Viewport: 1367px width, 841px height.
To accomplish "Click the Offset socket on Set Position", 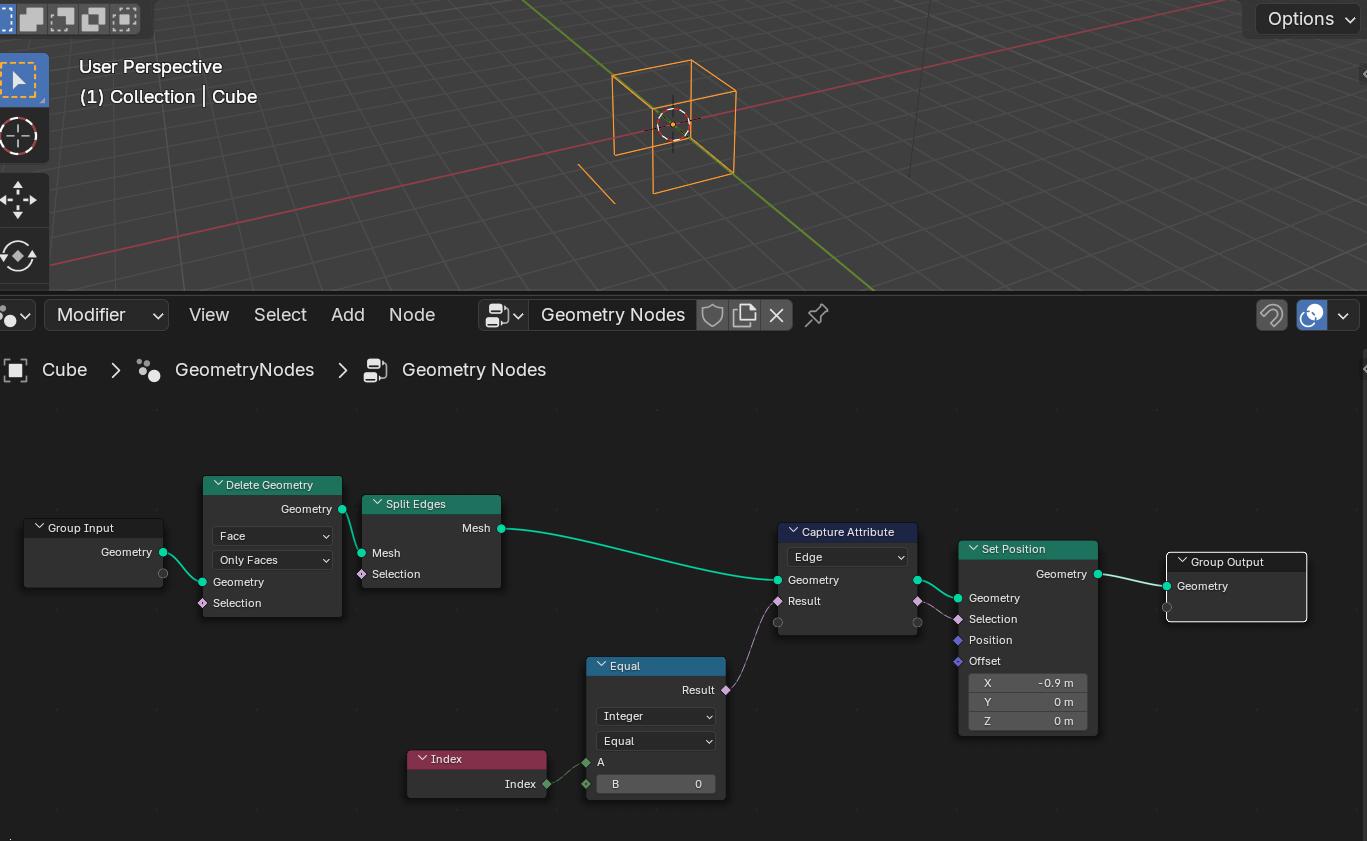I will tap(958, 661).
